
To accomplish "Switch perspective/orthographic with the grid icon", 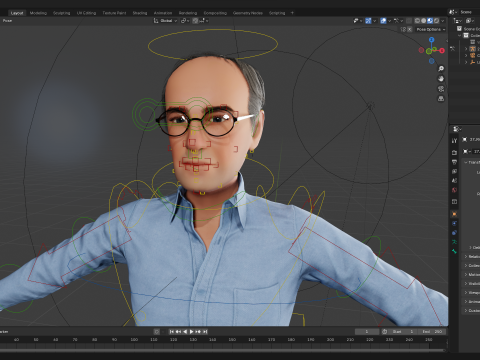I will (441, 99).
